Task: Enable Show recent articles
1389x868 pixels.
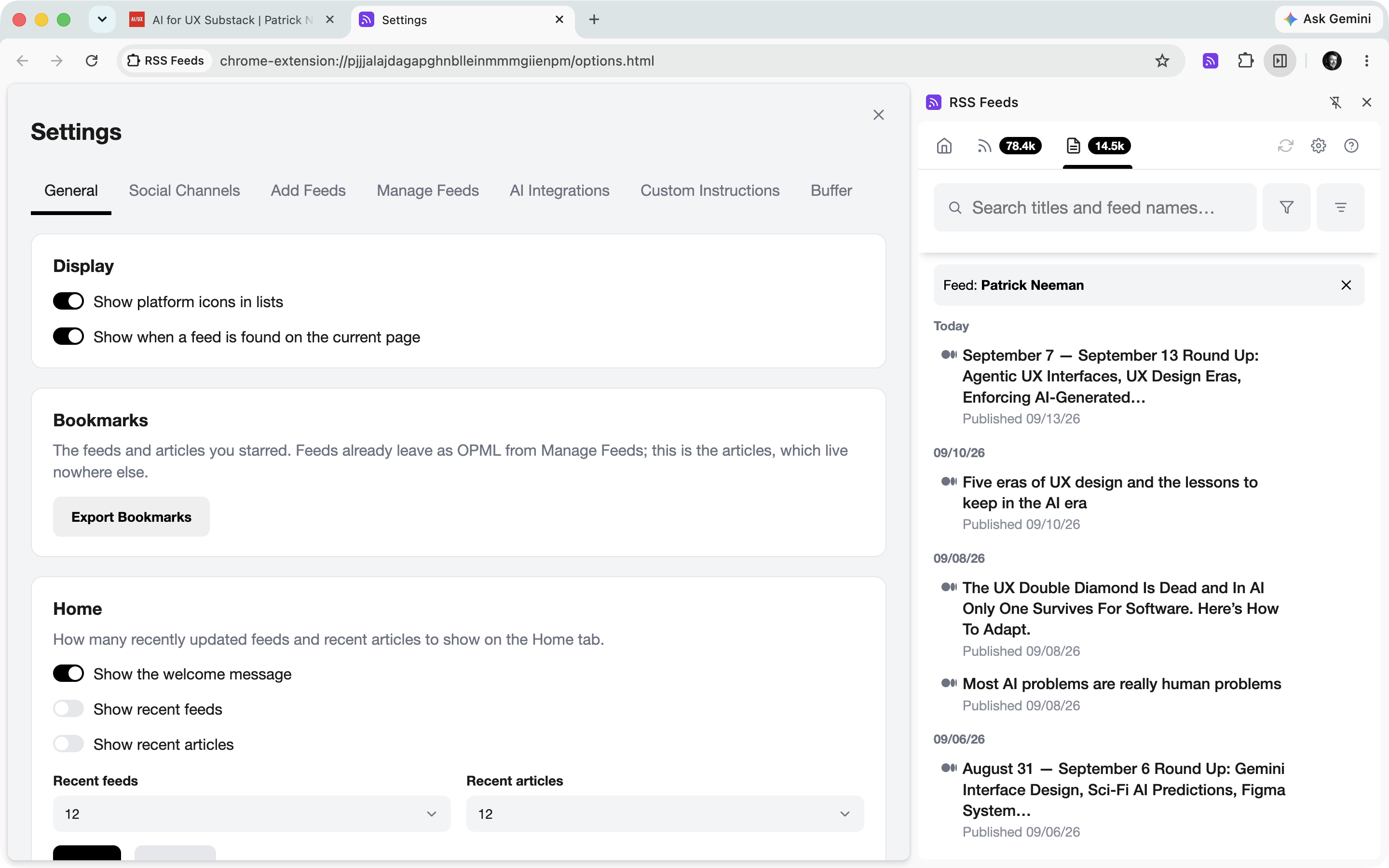Action: (x=68, y=744)
